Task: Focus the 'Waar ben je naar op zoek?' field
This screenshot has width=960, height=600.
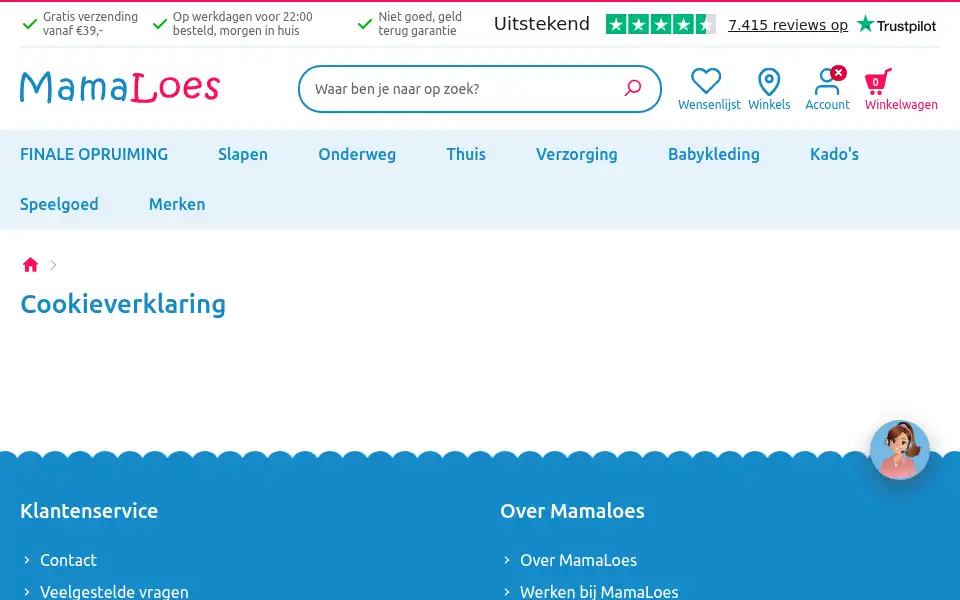Action: [479, 89]
